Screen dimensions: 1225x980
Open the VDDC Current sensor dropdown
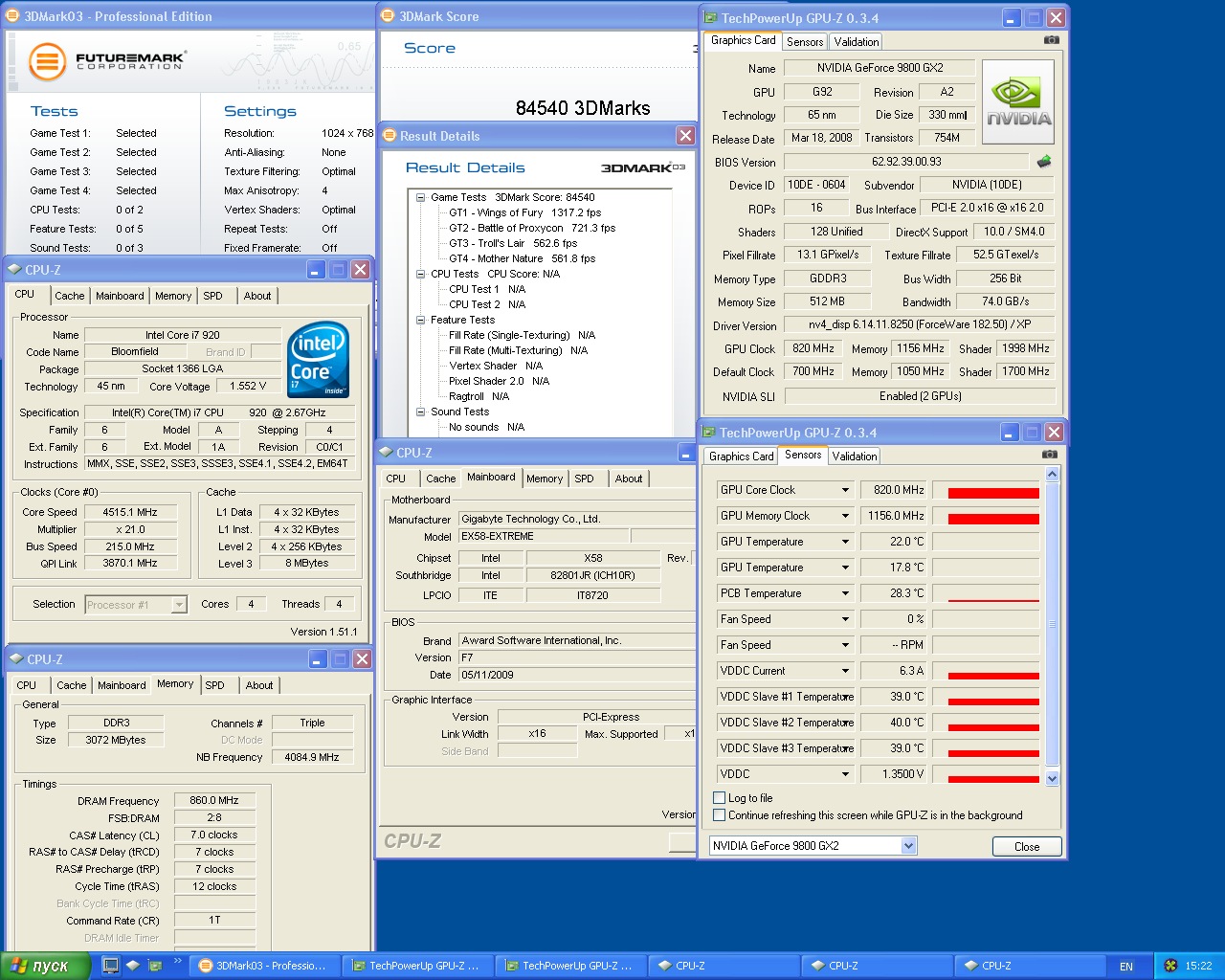(845, 671)
